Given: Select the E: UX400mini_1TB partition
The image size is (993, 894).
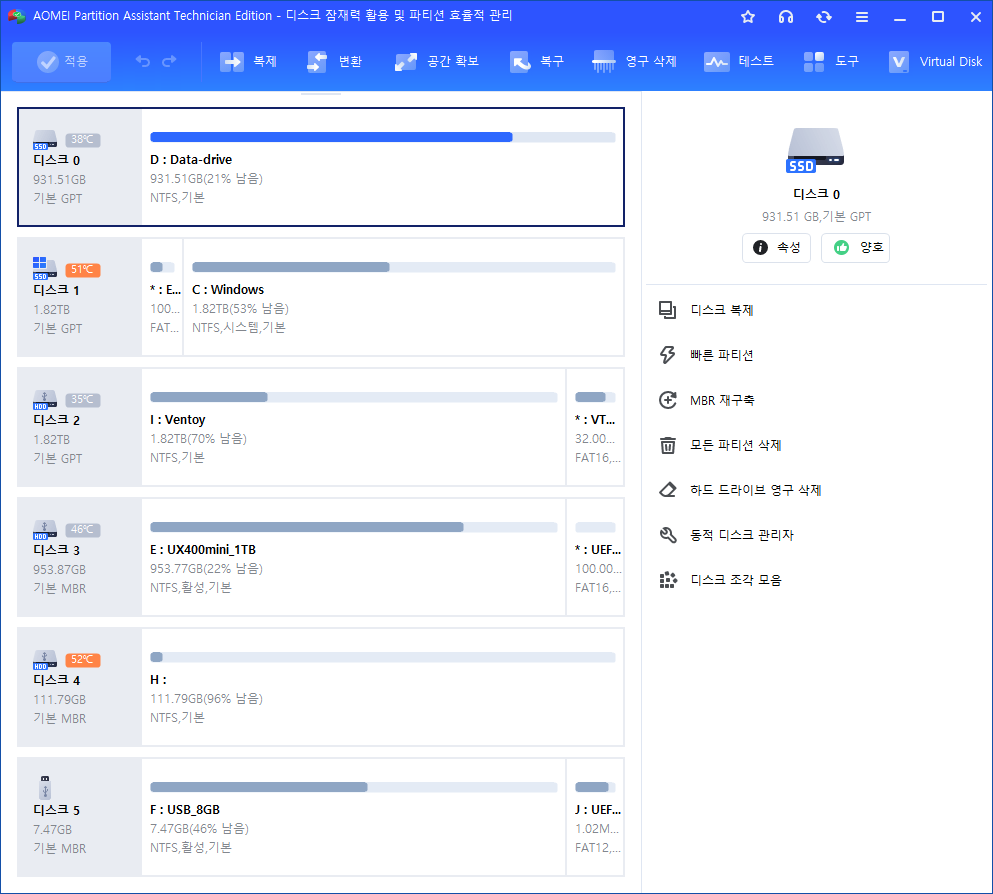Looking at the screenshot, I should click(353, 557).
